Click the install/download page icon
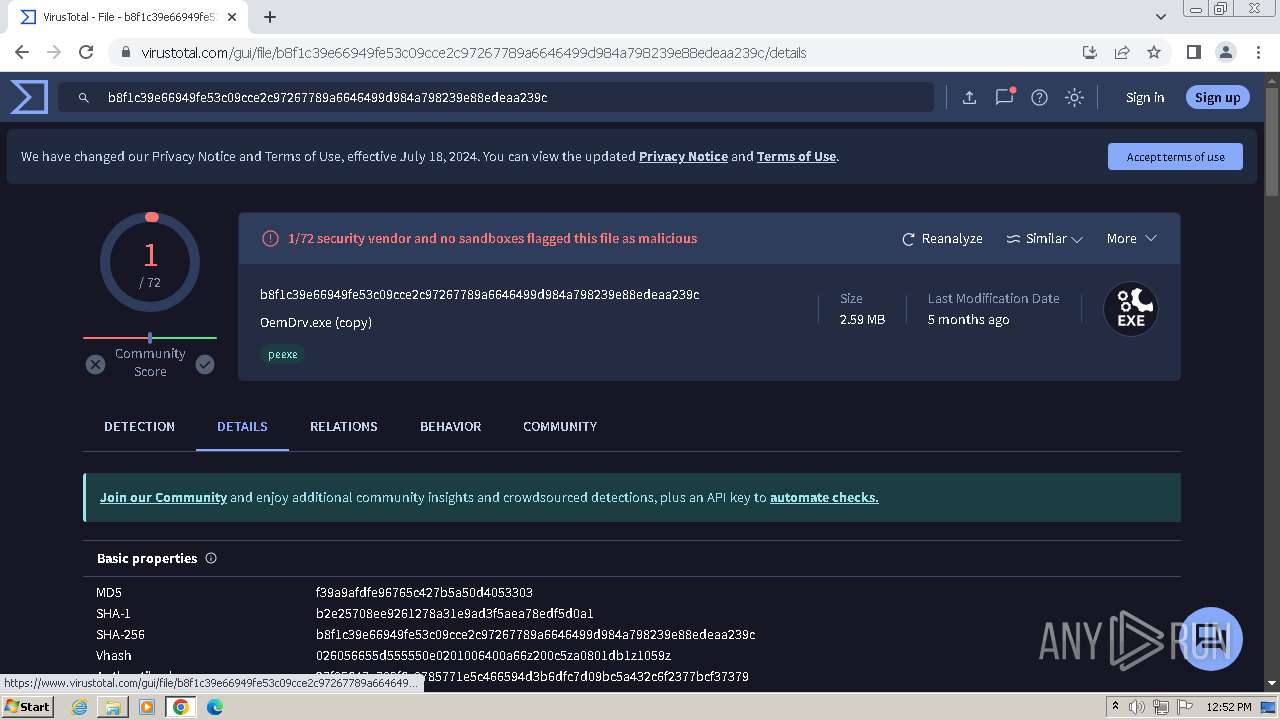The height and width of the screenshot is (720, 1280). [1090, 52]
